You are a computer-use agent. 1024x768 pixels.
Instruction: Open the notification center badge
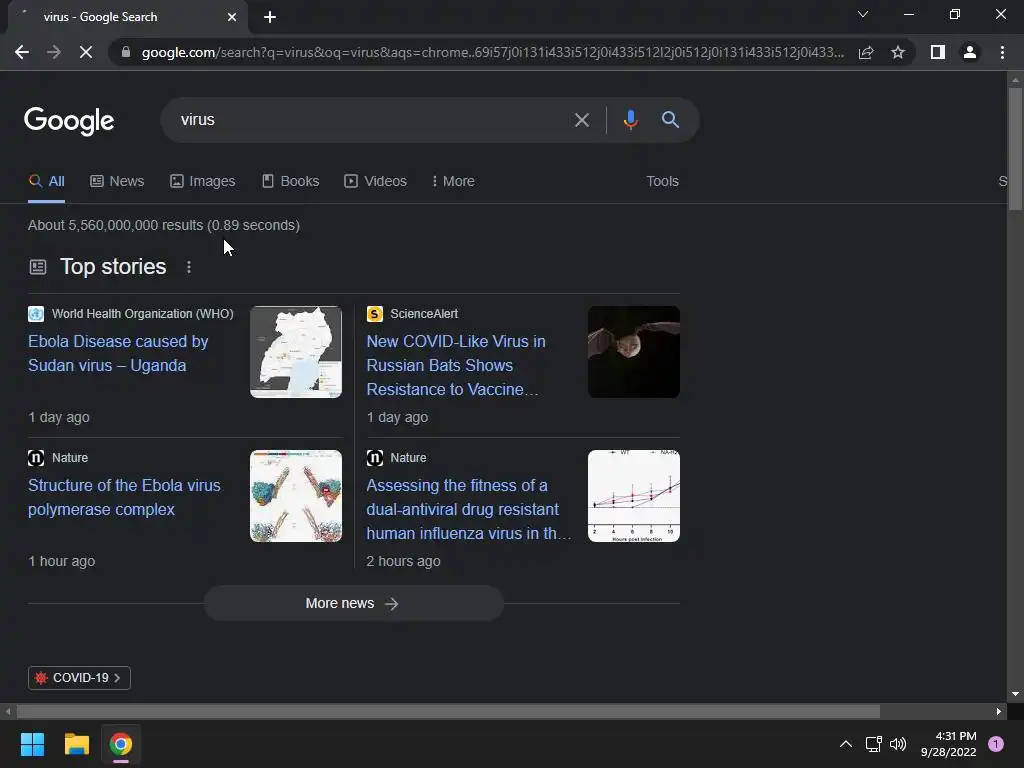coord(996,744)
